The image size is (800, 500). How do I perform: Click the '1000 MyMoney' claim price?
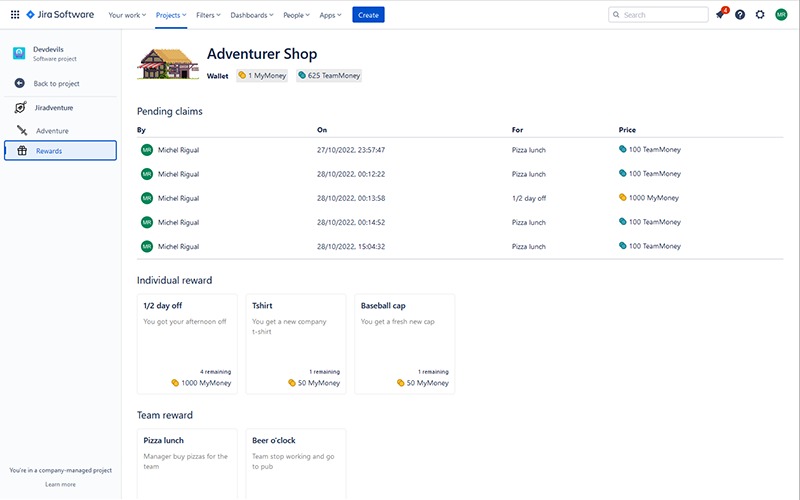pos(654,197)
